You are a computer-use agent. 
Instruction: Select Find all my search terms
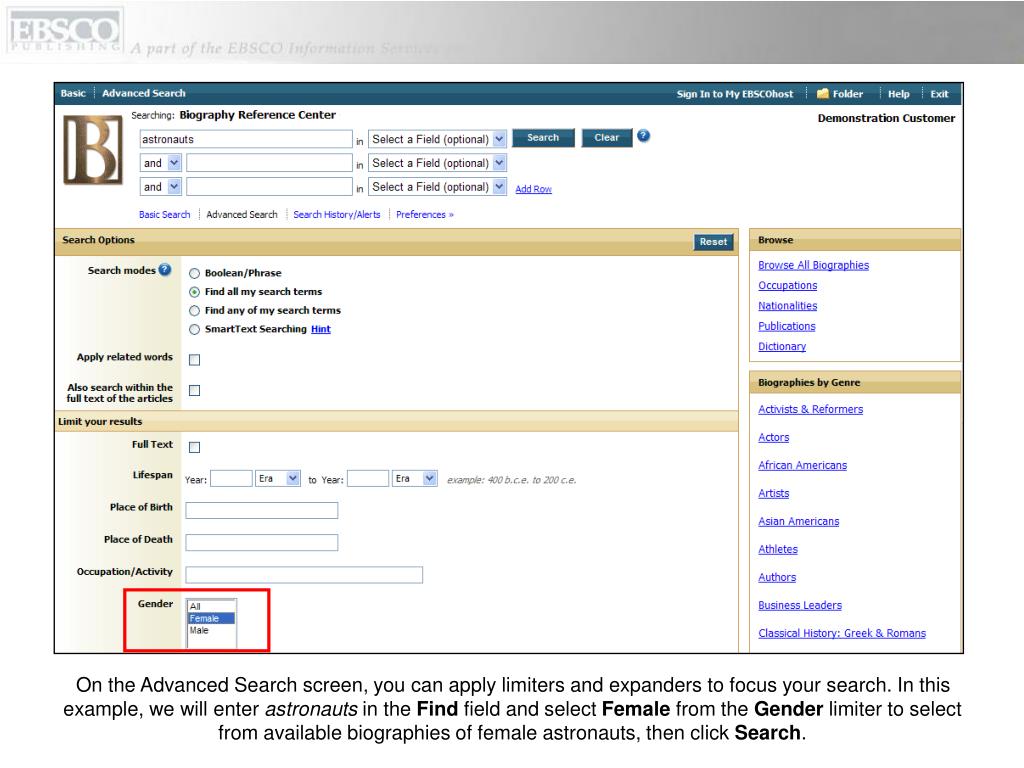tap(194, 292)
